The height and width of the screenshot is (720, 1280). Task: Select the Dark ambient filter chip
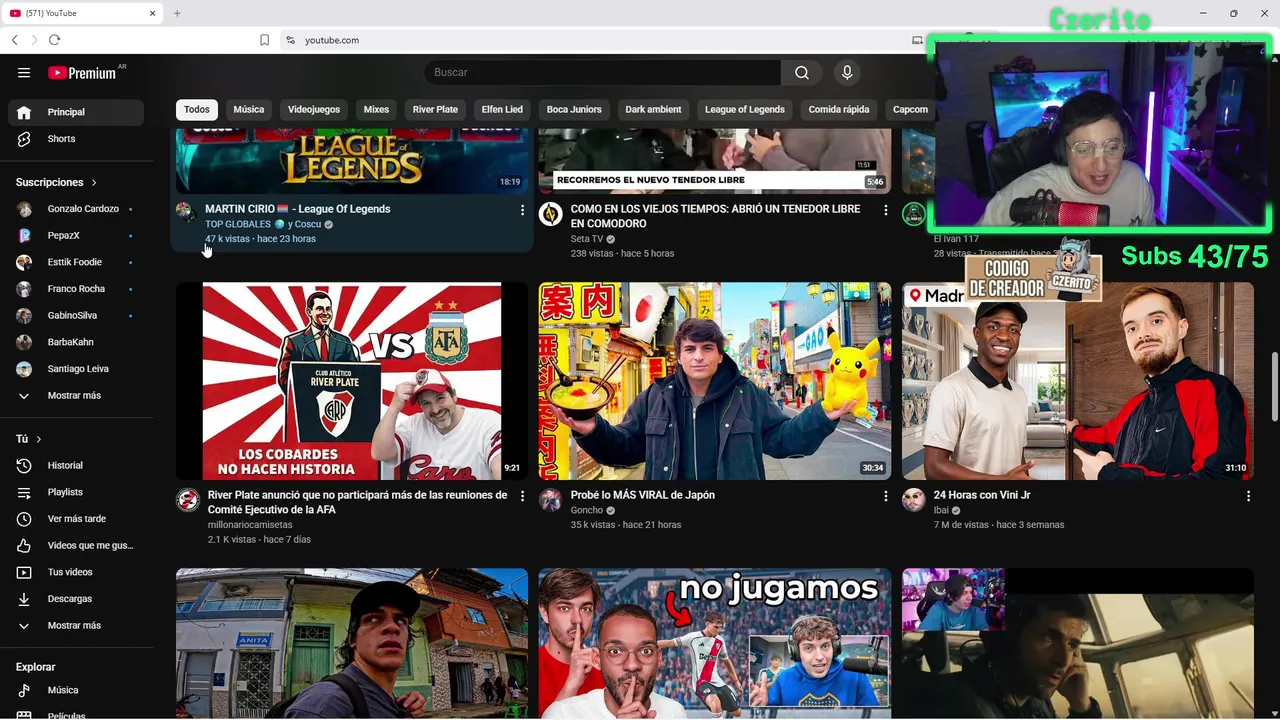point(653,110)
